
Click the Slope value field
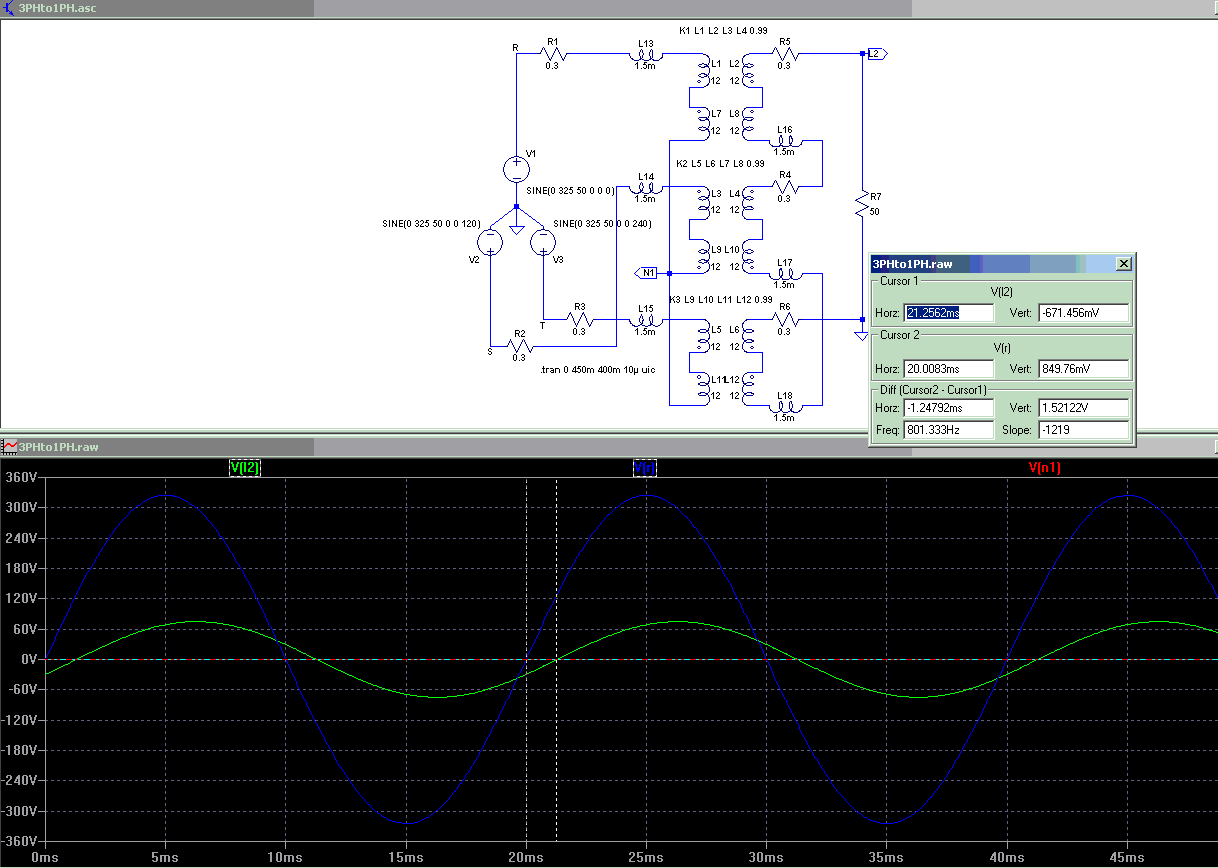[1083, 430]
